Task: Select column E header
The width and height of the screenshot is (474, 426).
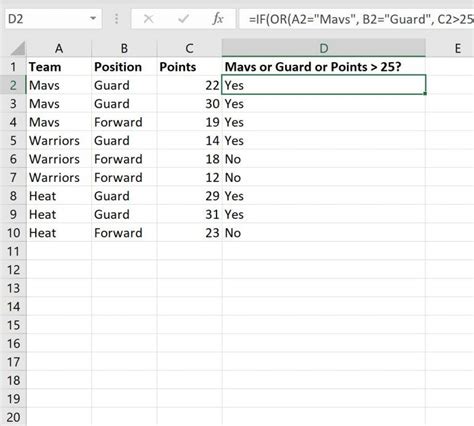Action: pos(458,49)
